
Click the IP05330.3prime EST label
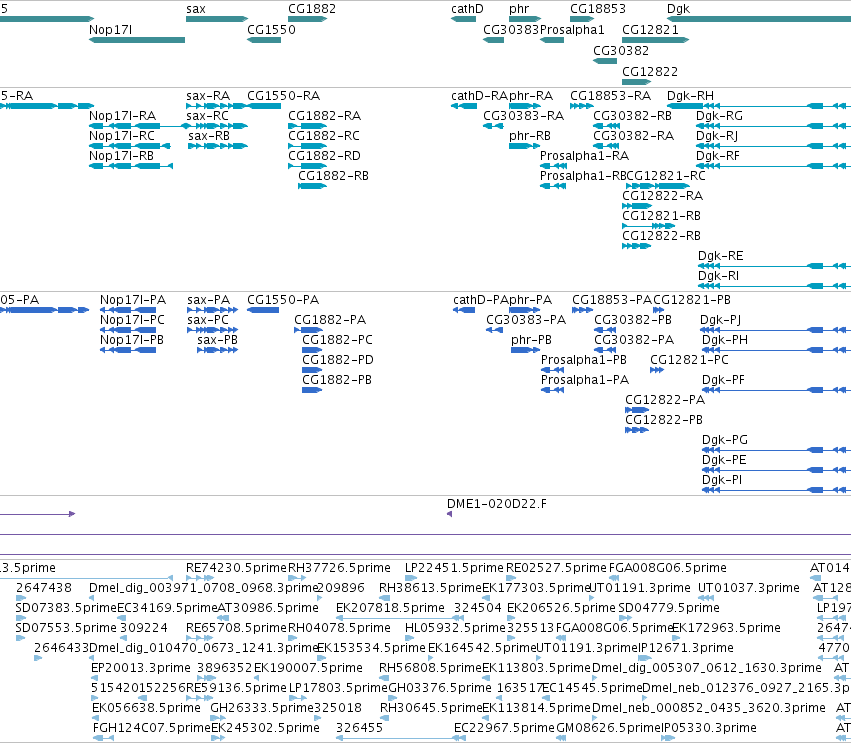coord(709,727)
